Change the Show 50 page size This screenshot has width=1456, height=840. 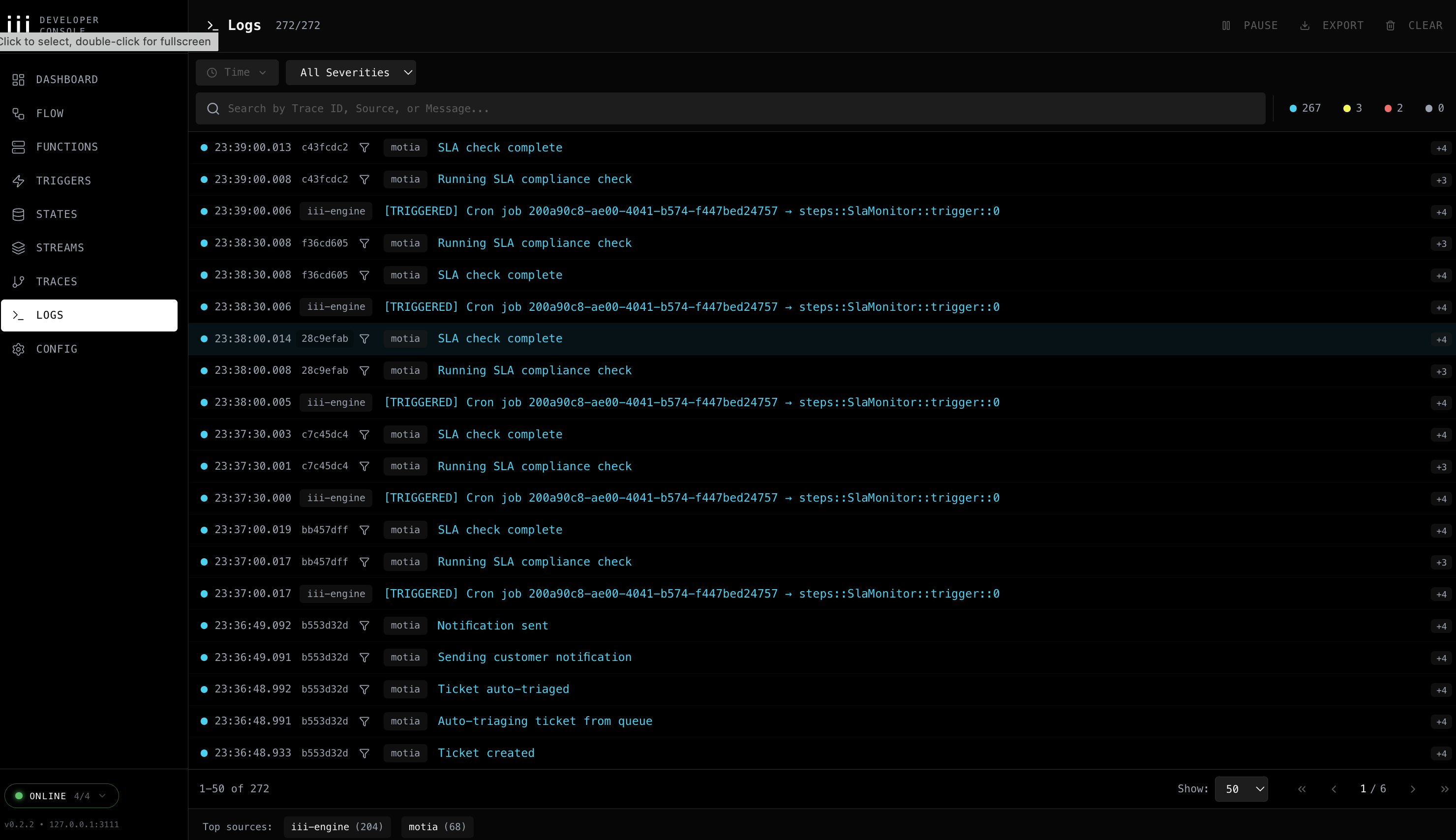click(1241, 789)
